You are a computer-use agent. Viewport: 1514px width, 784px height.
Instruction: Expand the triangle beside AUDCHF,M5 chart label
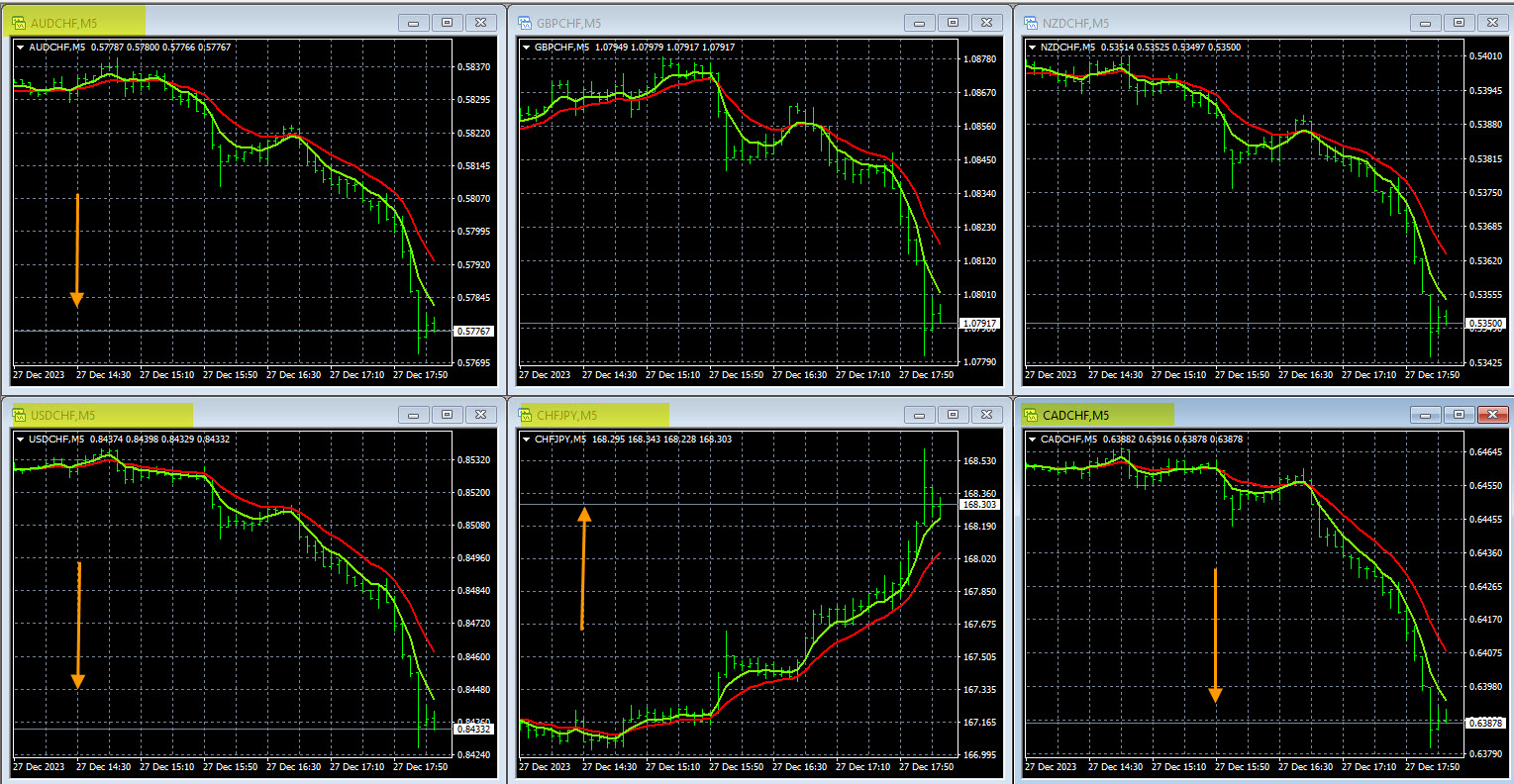click(21, 47)
